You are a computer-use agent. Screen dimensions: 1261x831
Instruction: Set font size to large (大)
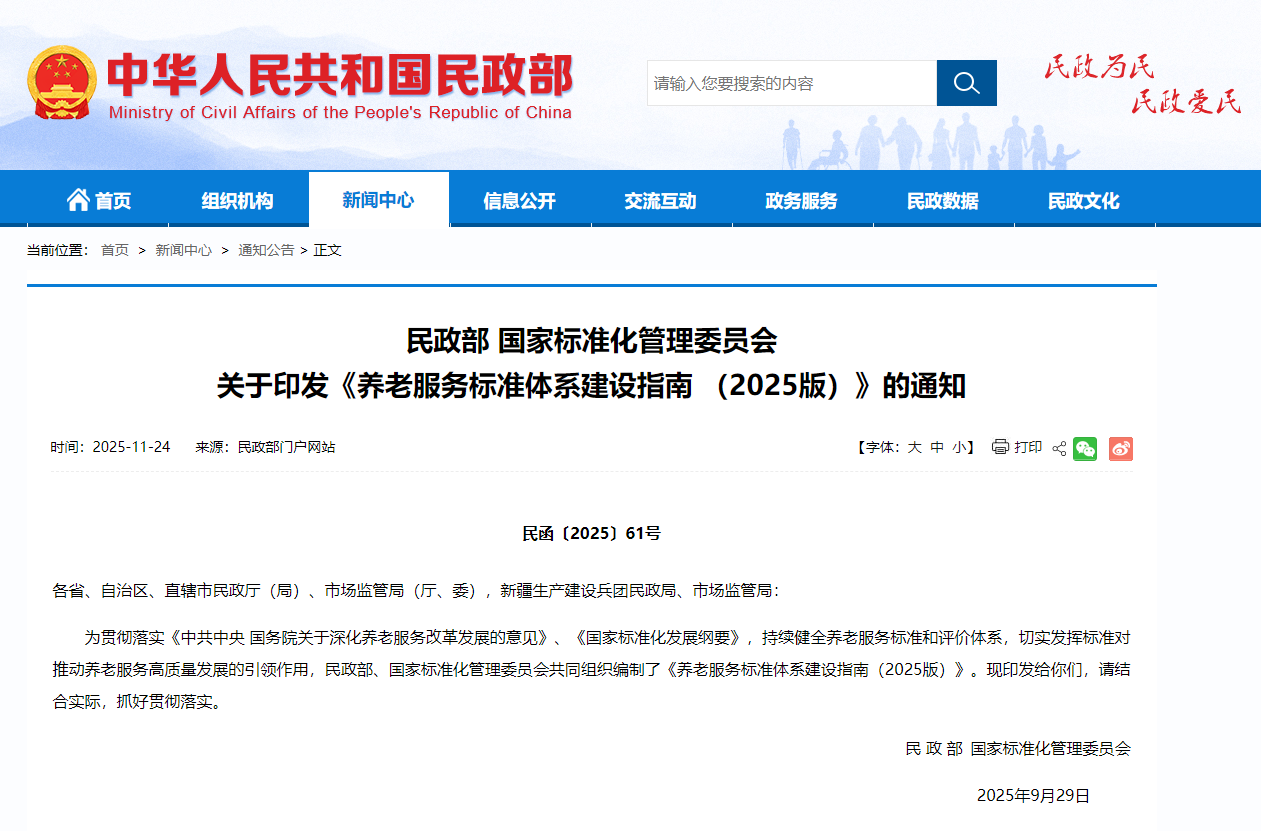[914, 448]
